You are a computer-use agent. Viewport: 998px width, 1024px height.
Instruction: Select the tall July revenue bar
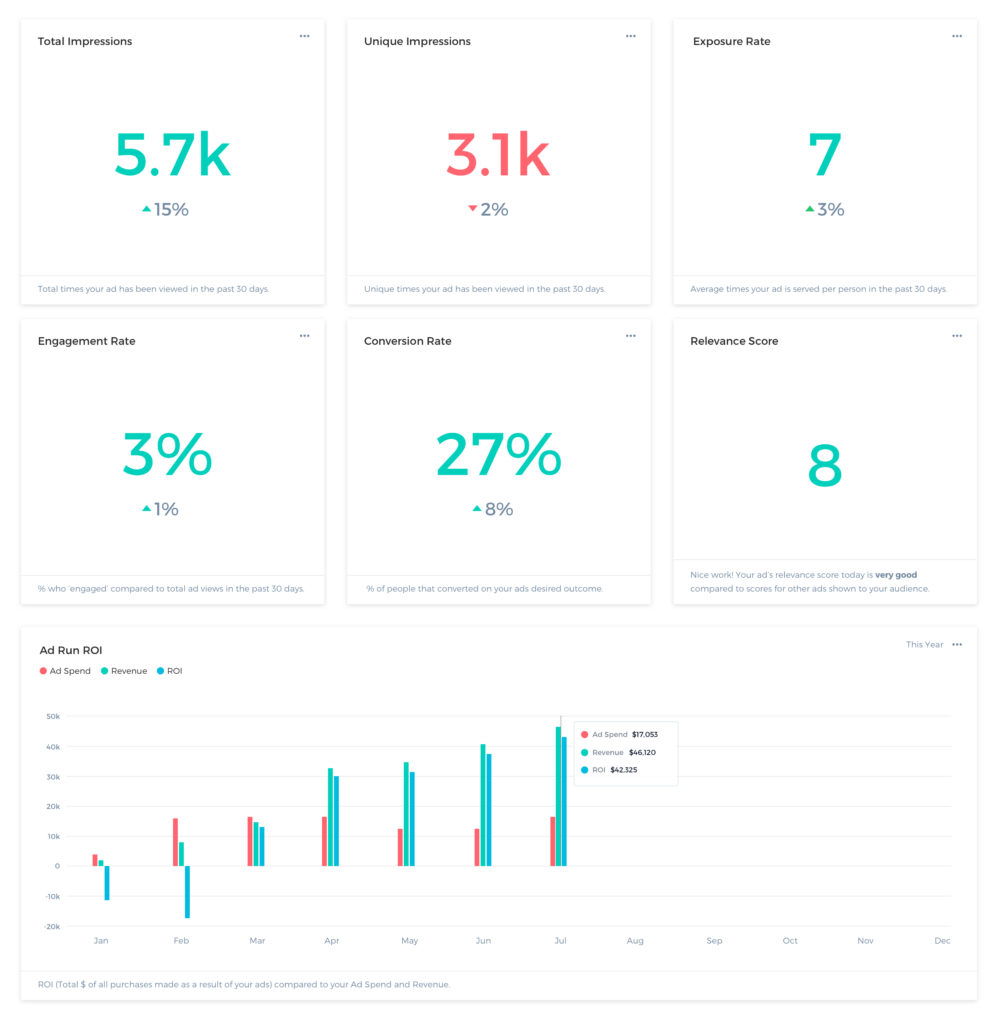(x=558, y=795)
